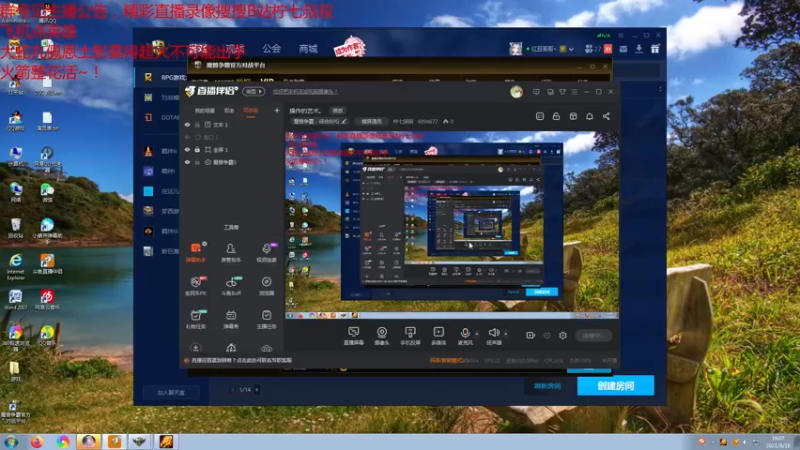Open the 全民乐PK tool
The width and height of the screenshot is (800, 450).
coord(196,286)
